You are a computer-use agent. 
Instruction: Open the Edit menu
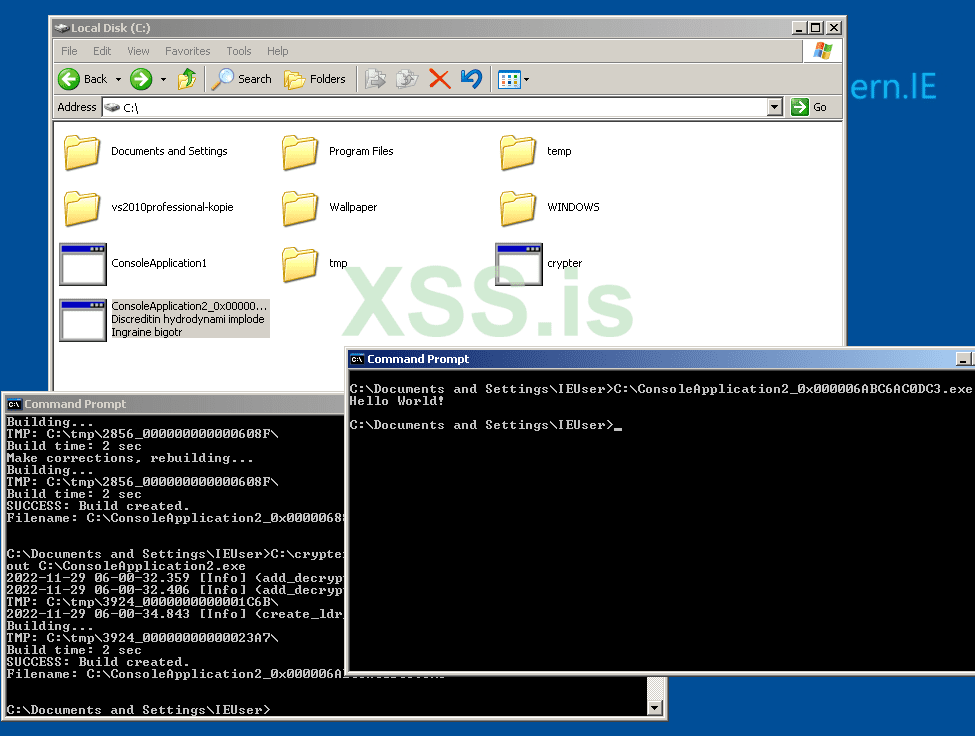tap(102, 51)
